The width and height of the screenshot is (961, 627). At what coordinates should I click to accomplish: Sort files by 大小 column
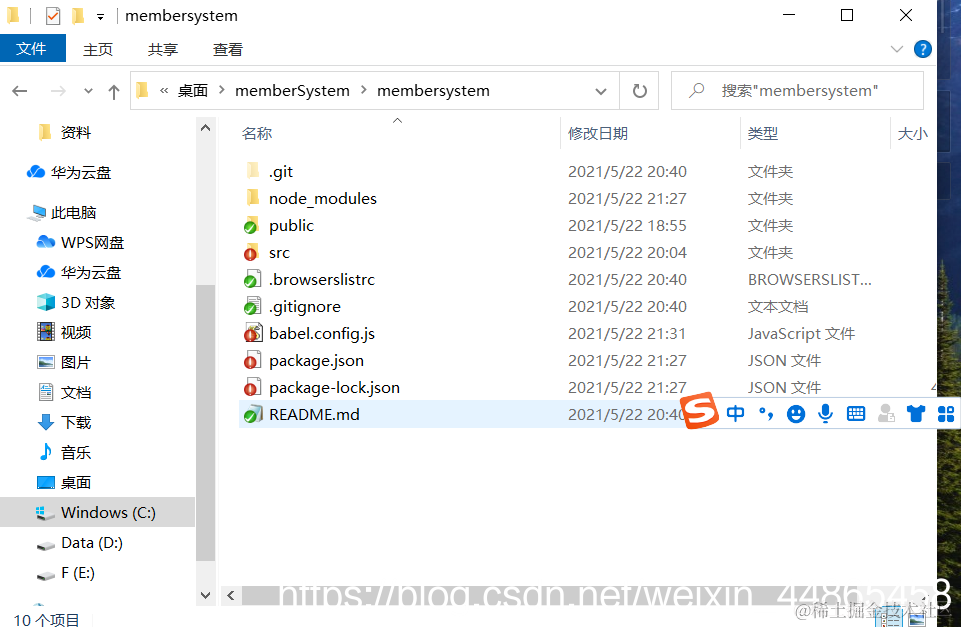pos(912,134)
